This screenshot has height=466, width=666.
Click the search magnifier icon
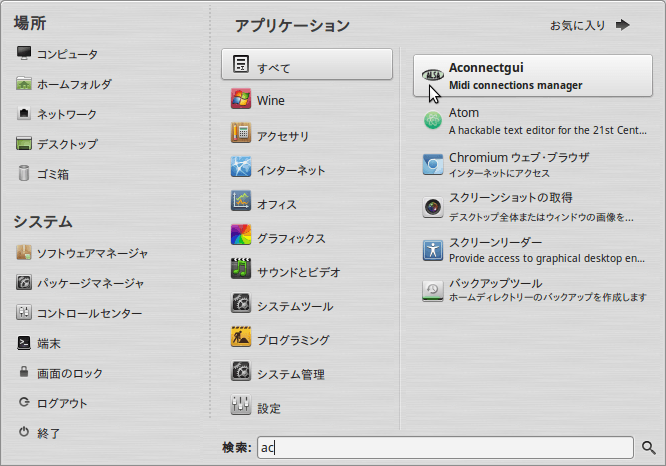point(648,447)
